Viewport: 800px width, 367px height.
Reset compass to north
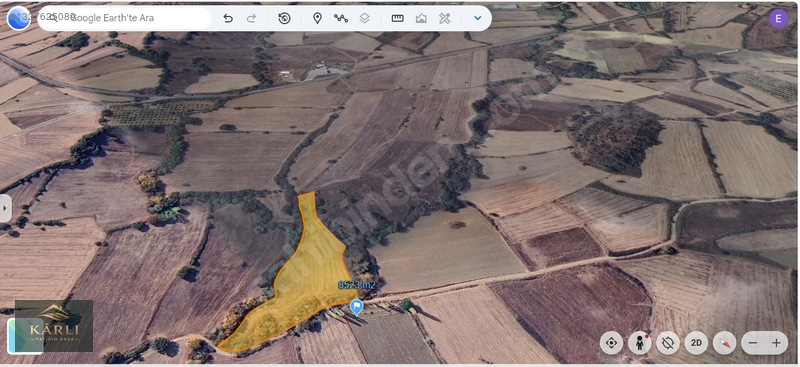(724, 343)
